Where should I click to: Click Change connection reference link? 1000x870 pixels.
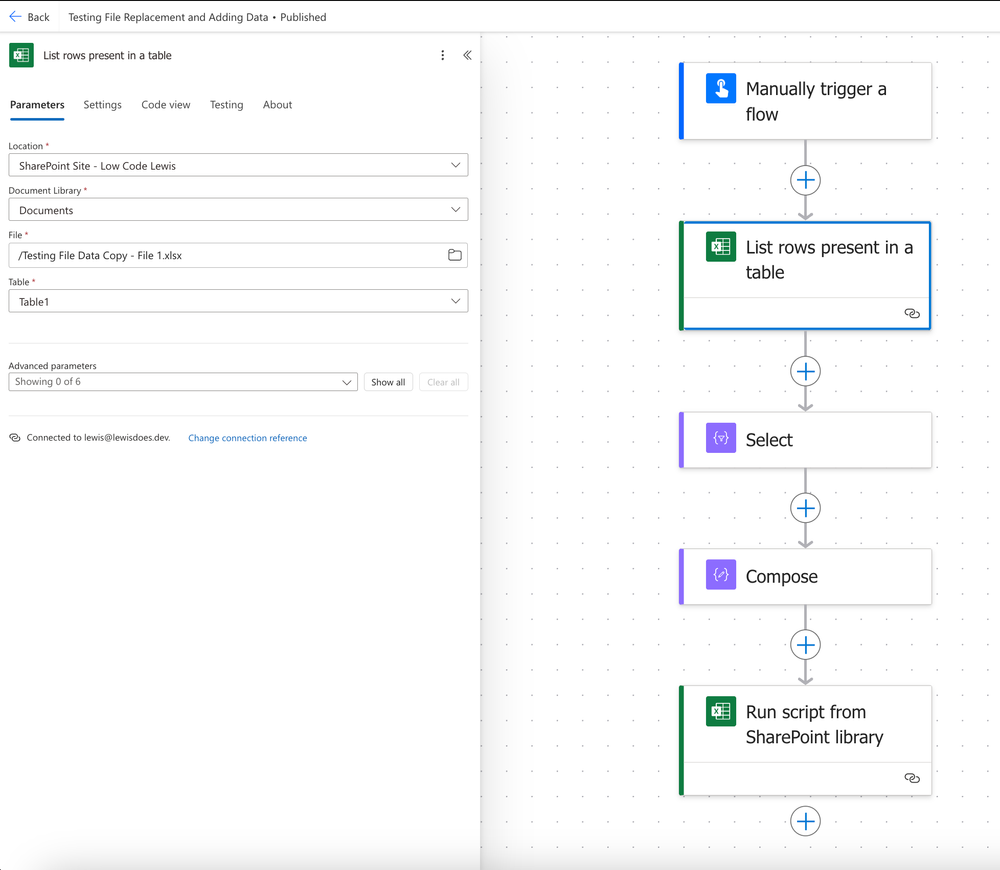[x=247, y=437]
